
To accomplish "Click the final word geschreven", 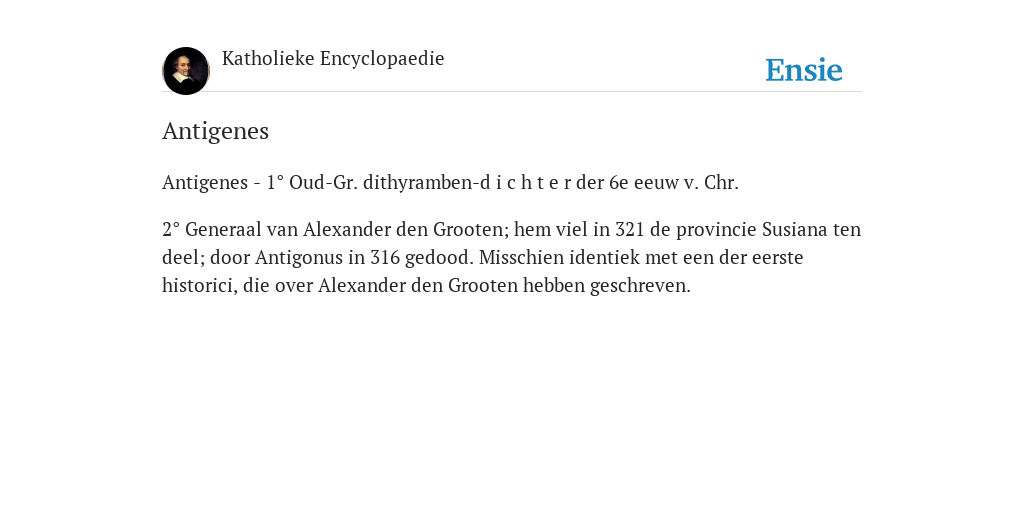I will (641, 285).
